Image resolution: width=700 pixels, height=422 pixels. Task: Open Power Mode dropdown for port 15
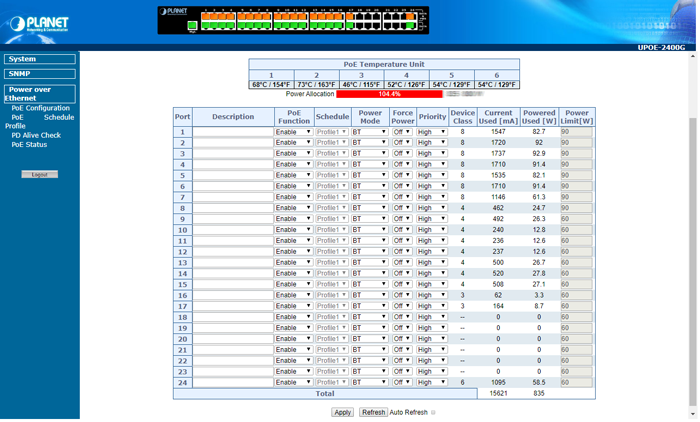pos(369,284)
